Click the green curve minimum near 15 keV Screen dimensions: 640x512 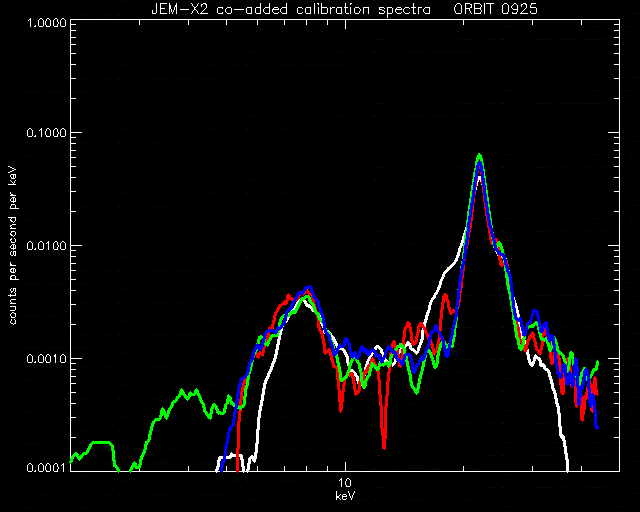(x=416, y=391)
